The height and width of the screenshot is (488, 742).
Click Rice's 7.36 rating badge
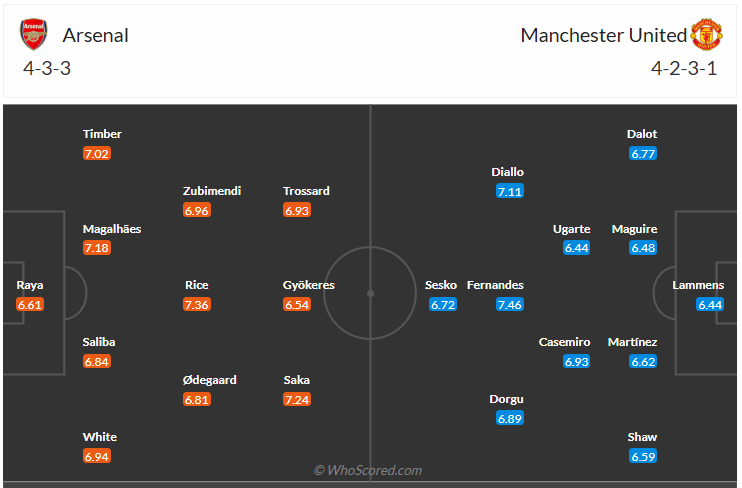click(197, 305)
